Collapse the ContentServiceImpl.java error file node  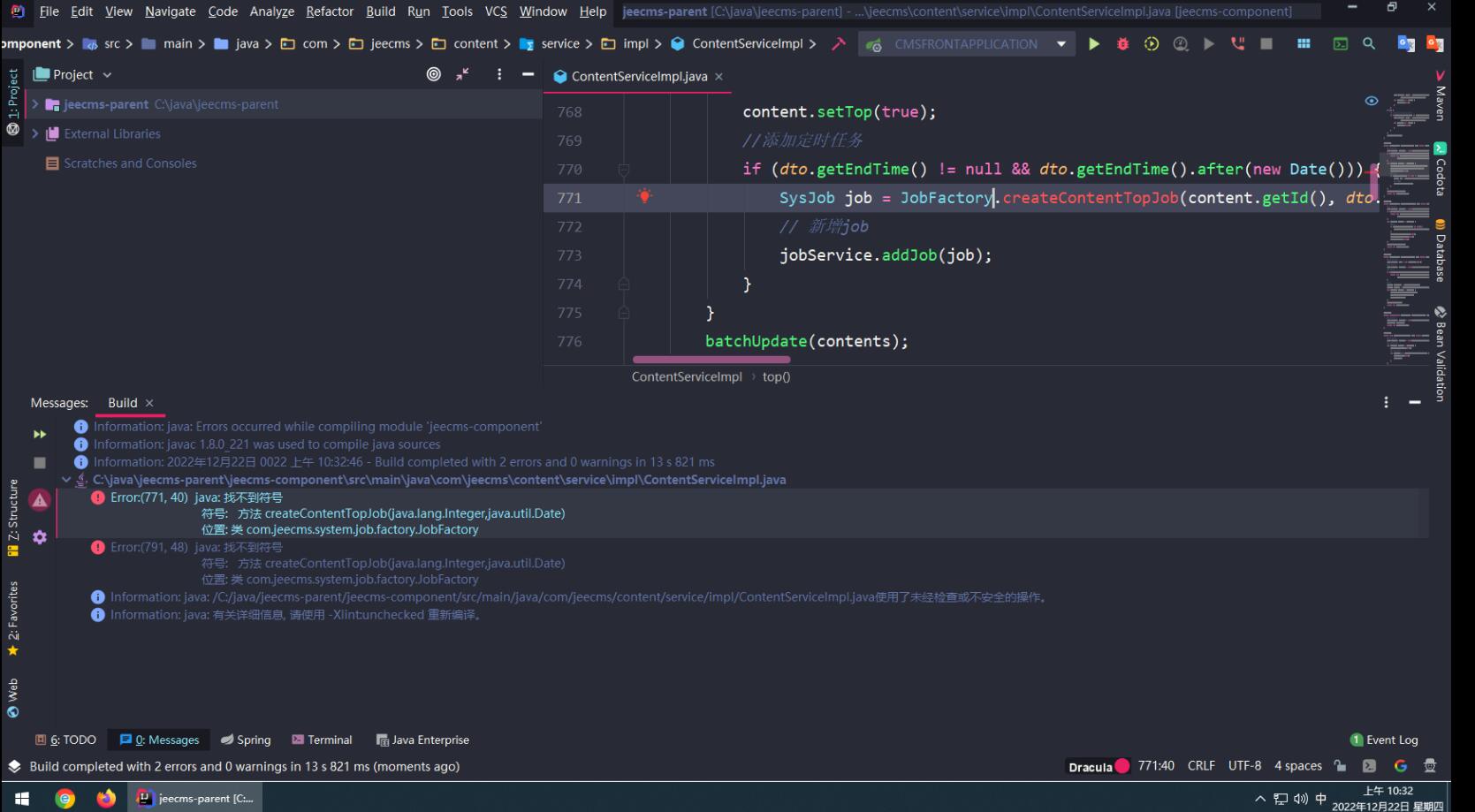point(66,480)
